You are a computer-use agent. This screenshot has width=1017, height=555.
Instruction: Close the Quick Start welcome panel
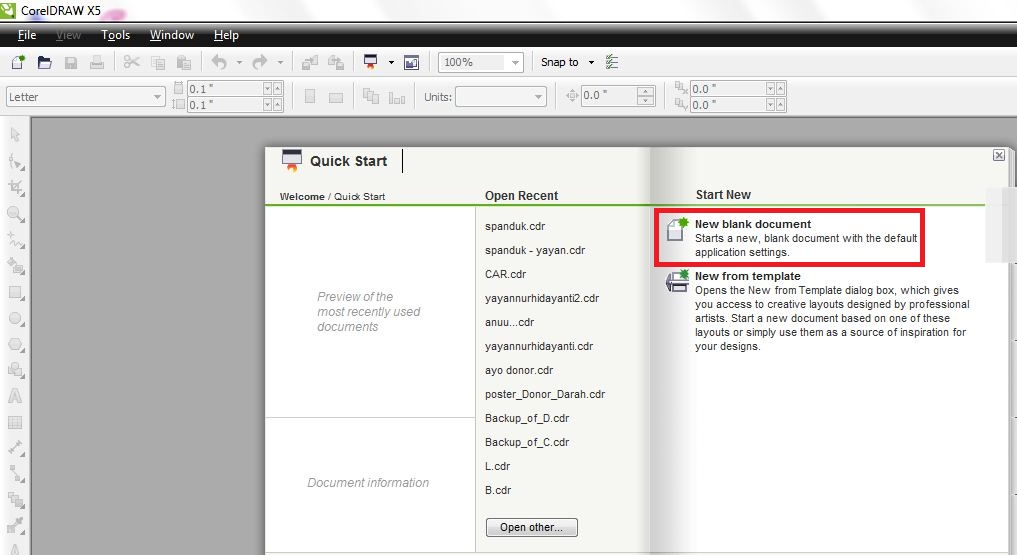999,155
